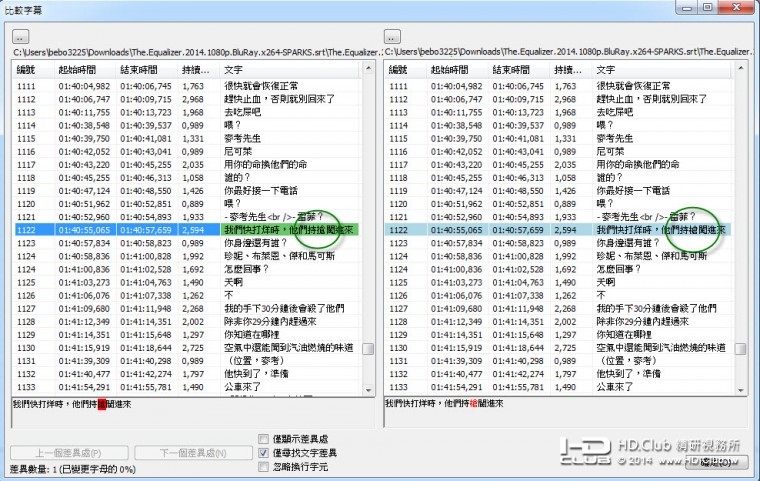
Task: Select row 1112 in the right list
Action: coord(559,99)
